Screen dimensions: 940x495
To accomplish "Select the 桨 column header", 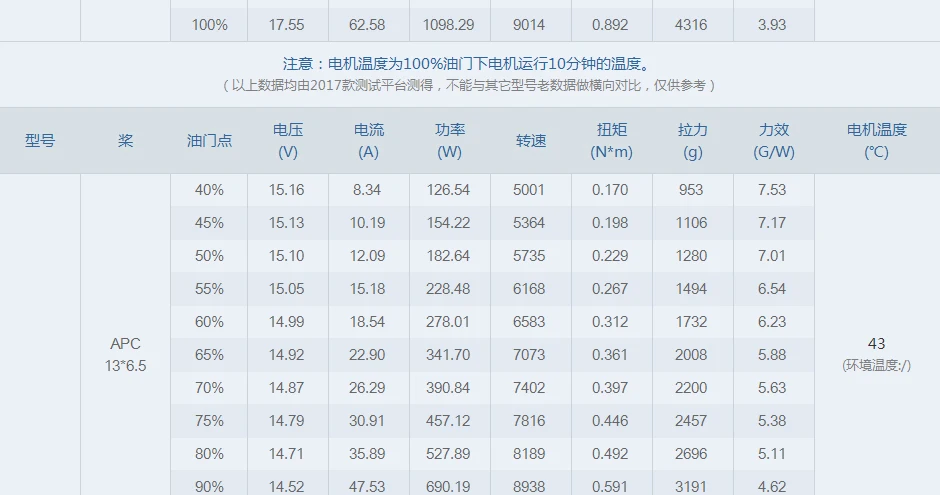I will (x=125, y=141).
